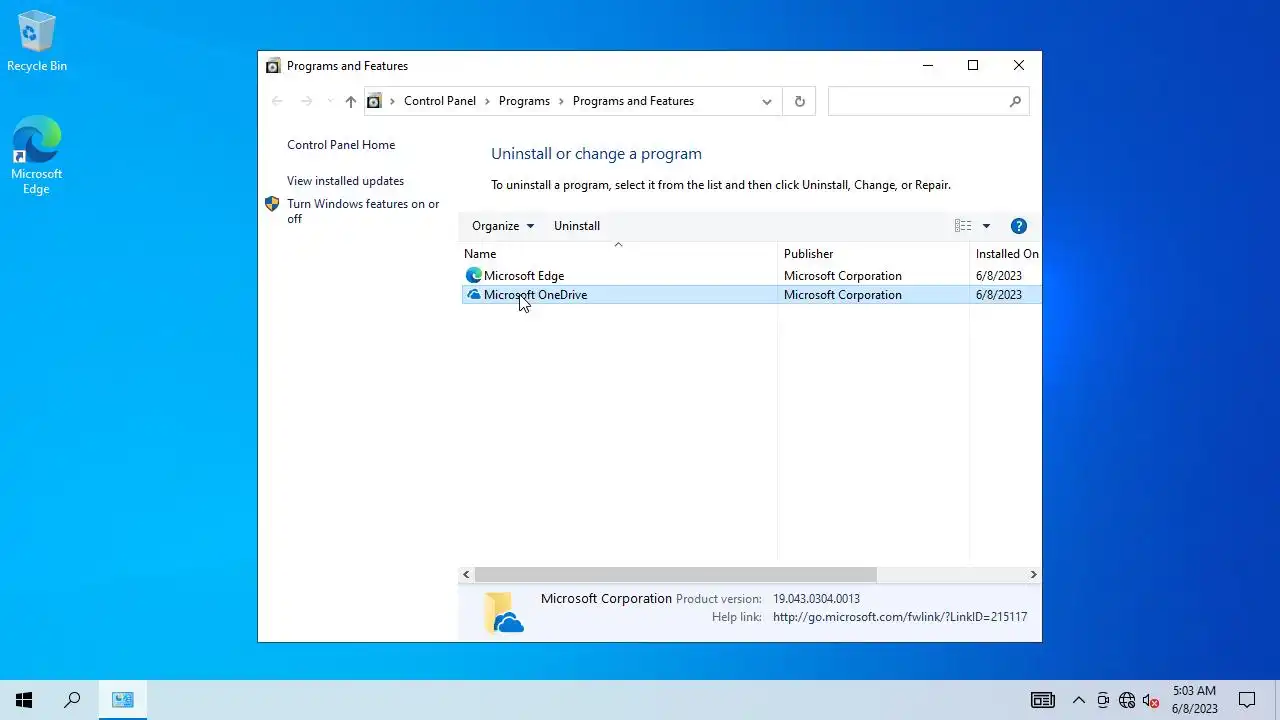Viewport: 1280px width, 720px height.
Task: Navigate to Control Panel breadcrumb
Action: [440, 101]
